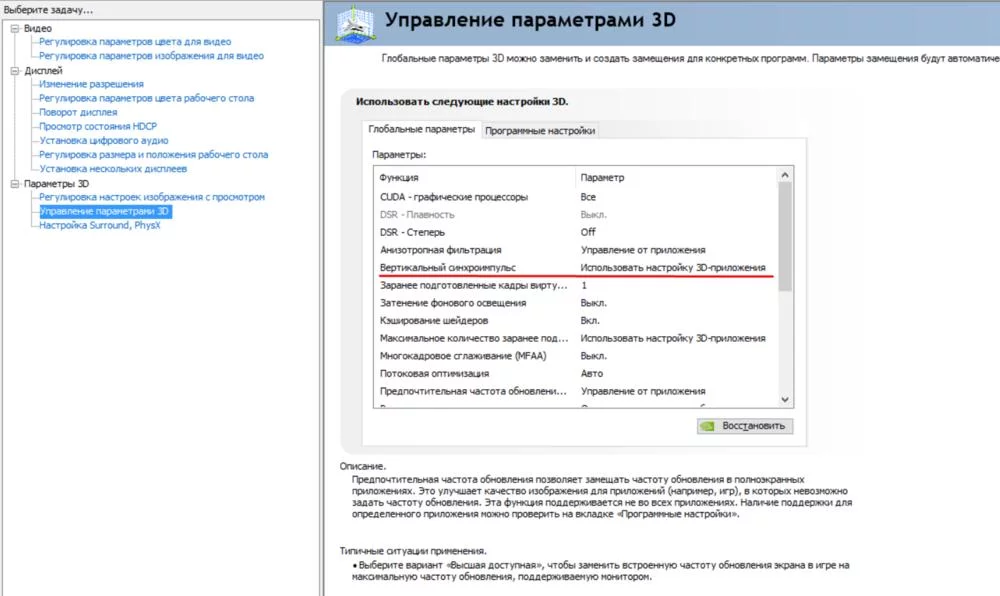Viewport: 1000px width, 596px height.
Task: Open Установка нескольких дисплеев
Action: (x=113, y=169)
